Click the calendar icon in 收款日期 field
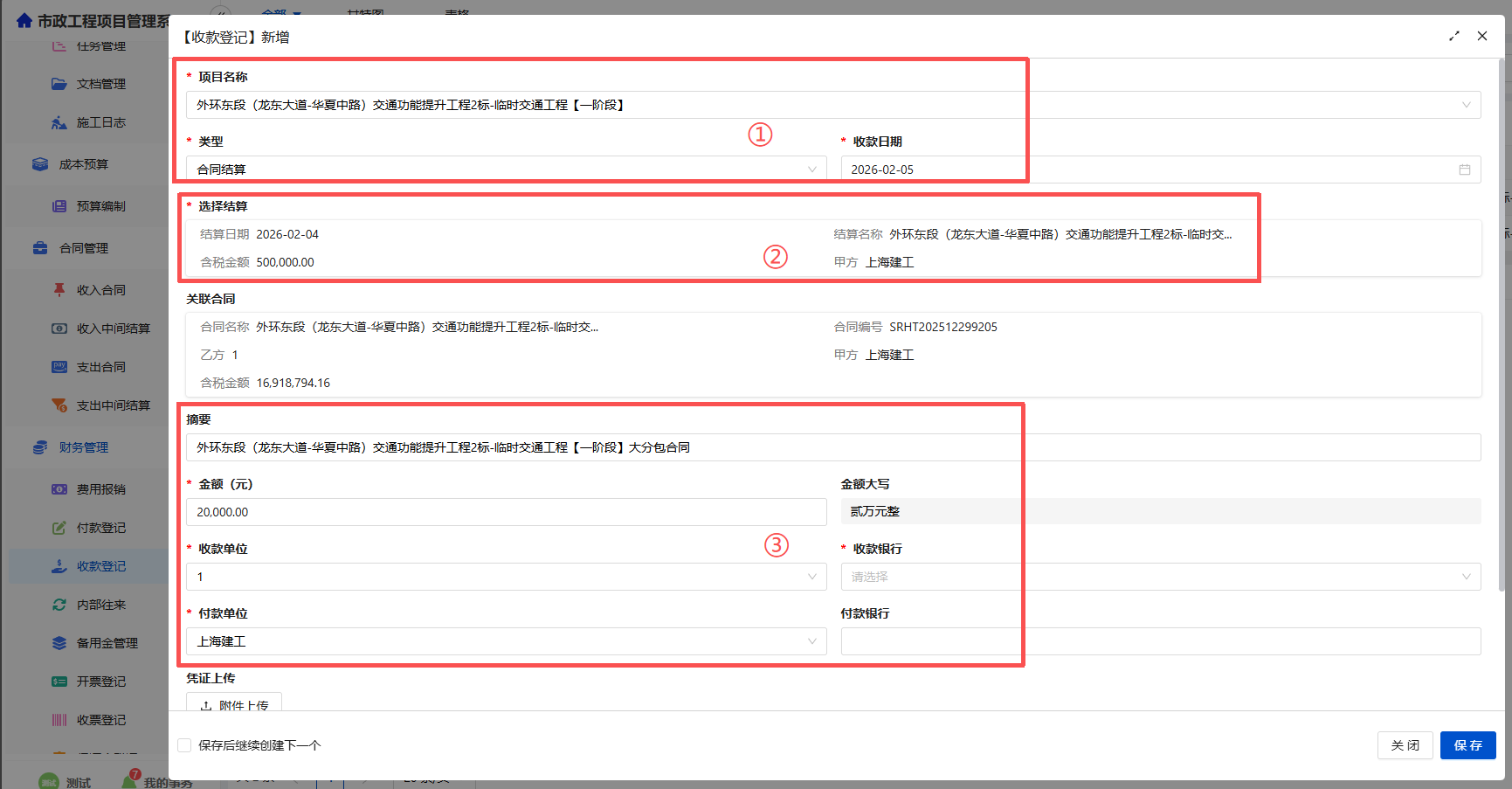Viewport: 1512px width, 789px height. pos(1464,170)
